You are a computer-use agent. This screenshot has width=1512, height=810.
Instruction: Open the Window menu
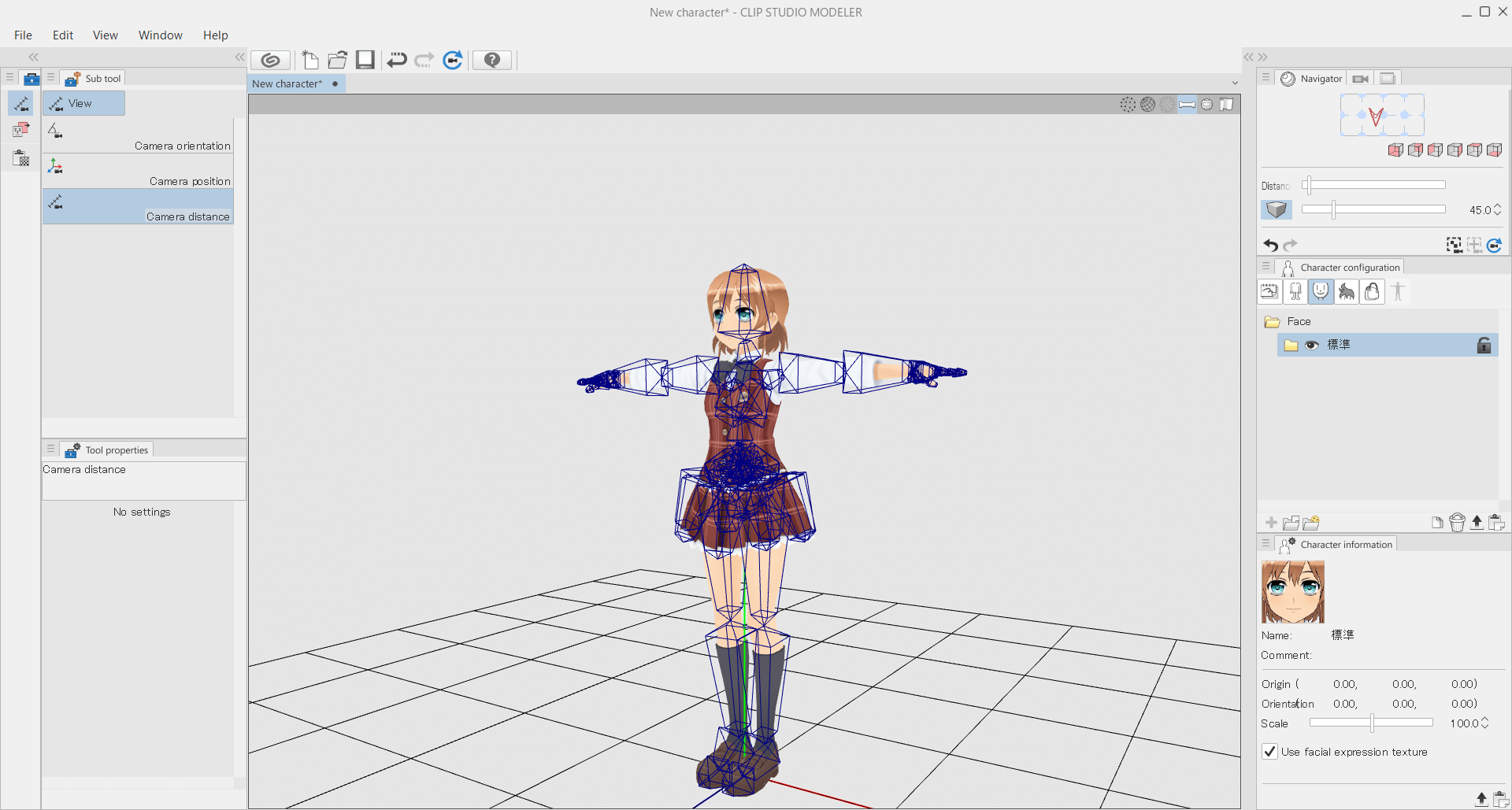pyautogui.click(x=160, y=35)
